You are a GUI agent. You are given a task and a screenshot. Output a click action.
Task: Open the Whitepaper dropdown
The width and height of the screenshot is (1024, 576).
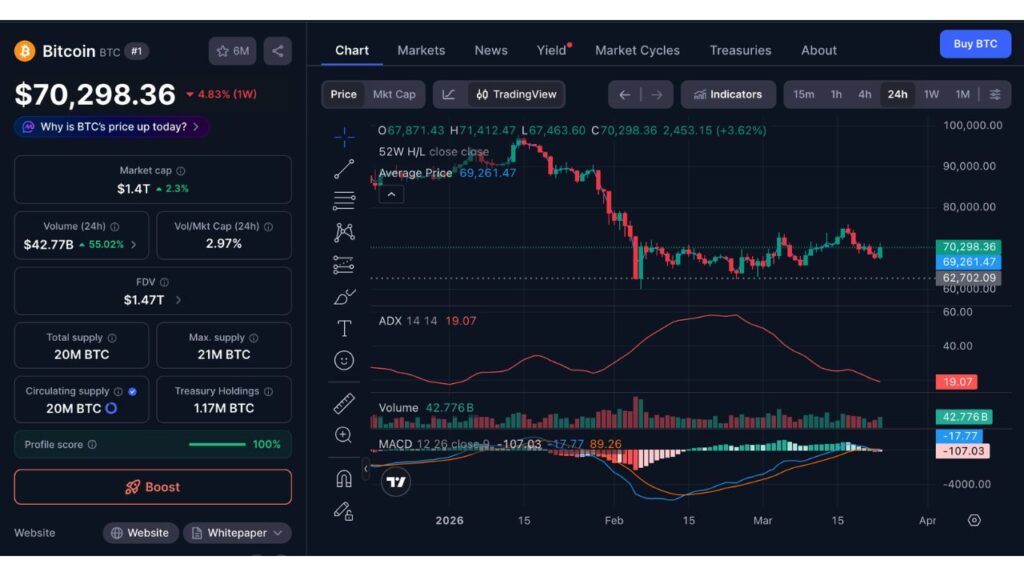click(237, 533)
